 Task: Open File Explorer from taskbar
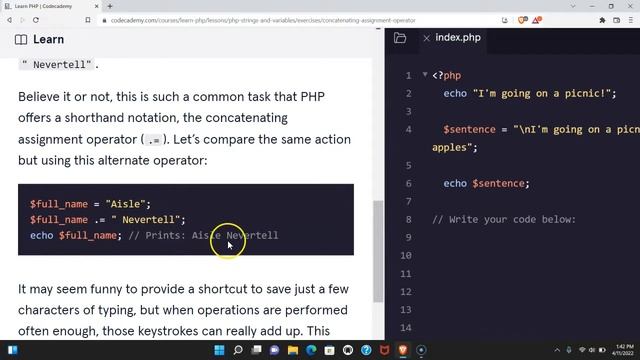(293, 350)
